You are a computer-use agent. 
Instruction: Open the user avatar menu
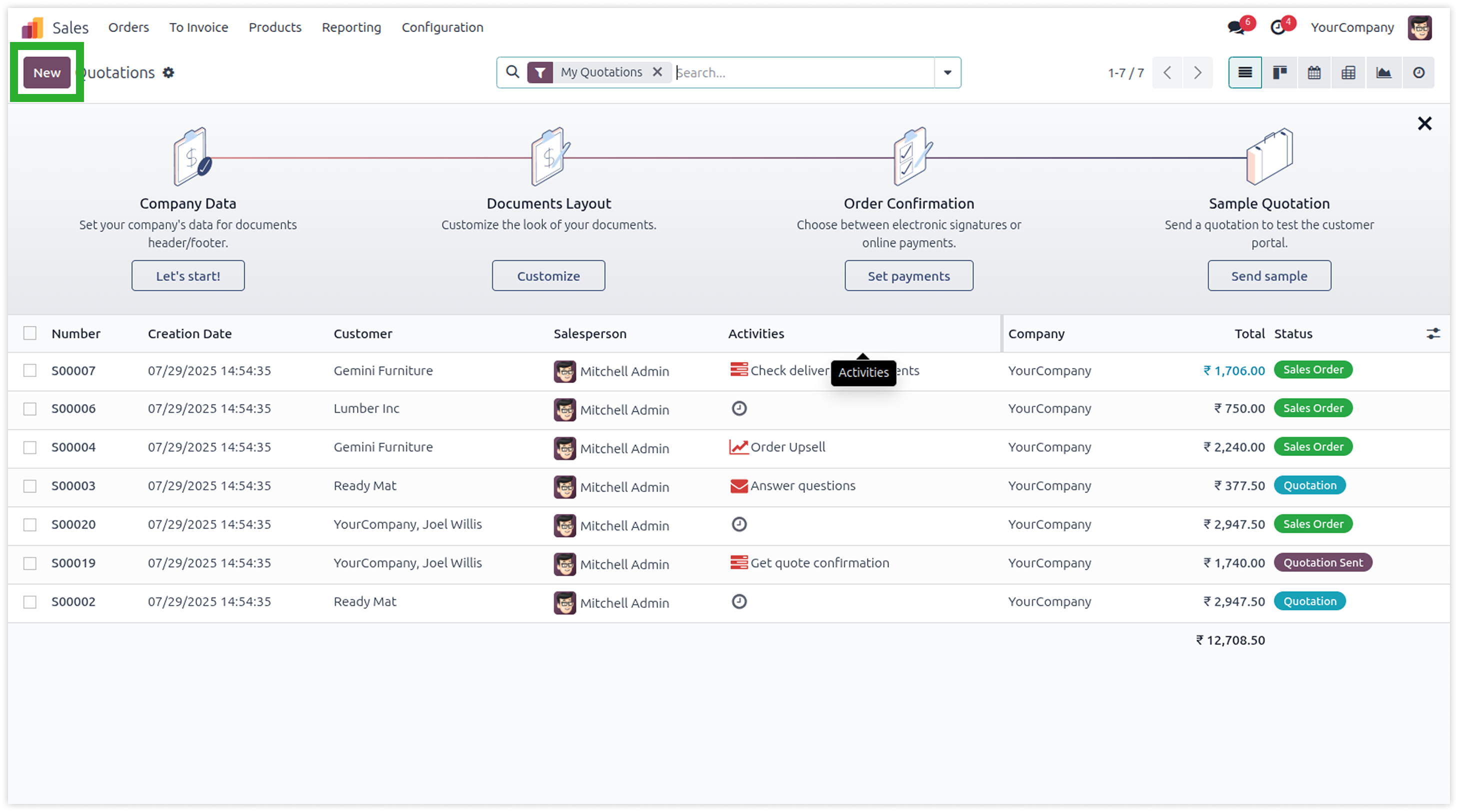click(x=1419, y=27)
